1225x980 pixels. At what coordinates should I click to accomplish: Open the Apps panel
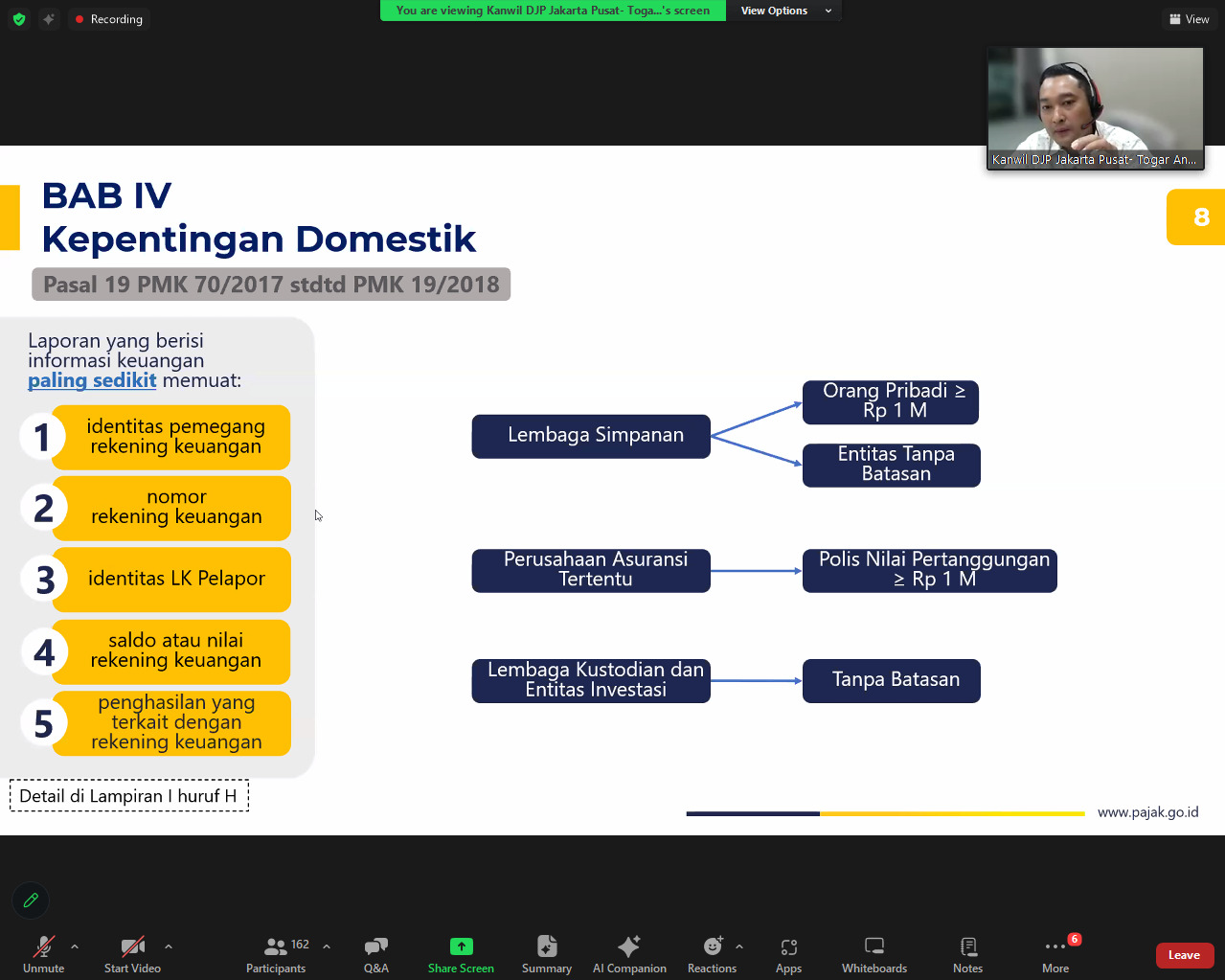[x=788, y=954]
